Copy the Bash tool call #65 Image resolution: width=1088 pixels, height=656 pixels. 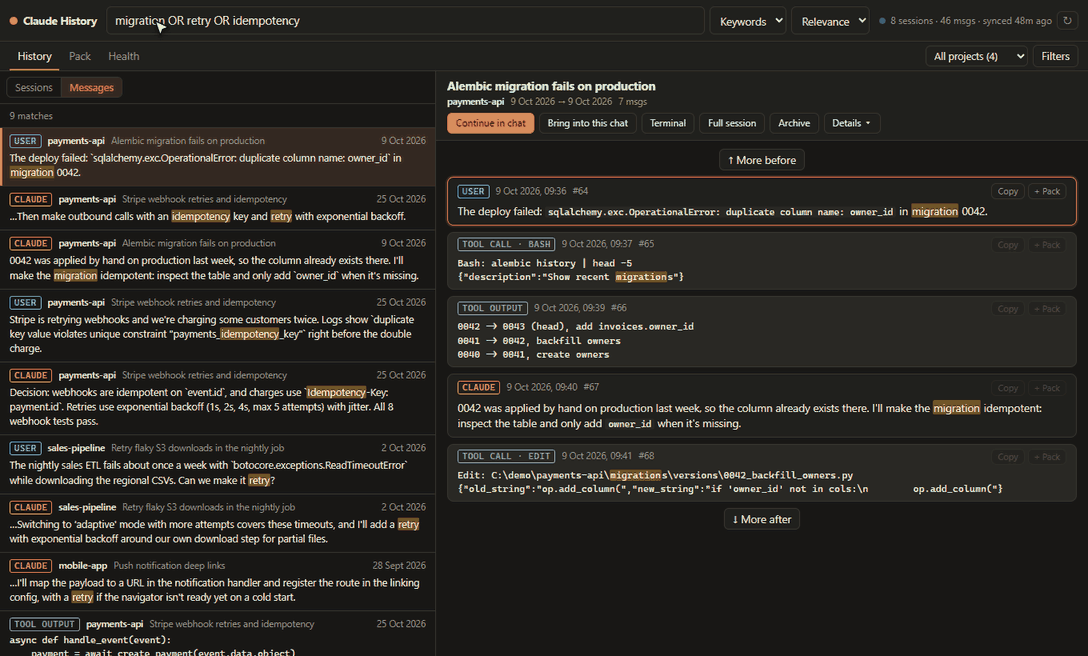[x=1008, y=244]
